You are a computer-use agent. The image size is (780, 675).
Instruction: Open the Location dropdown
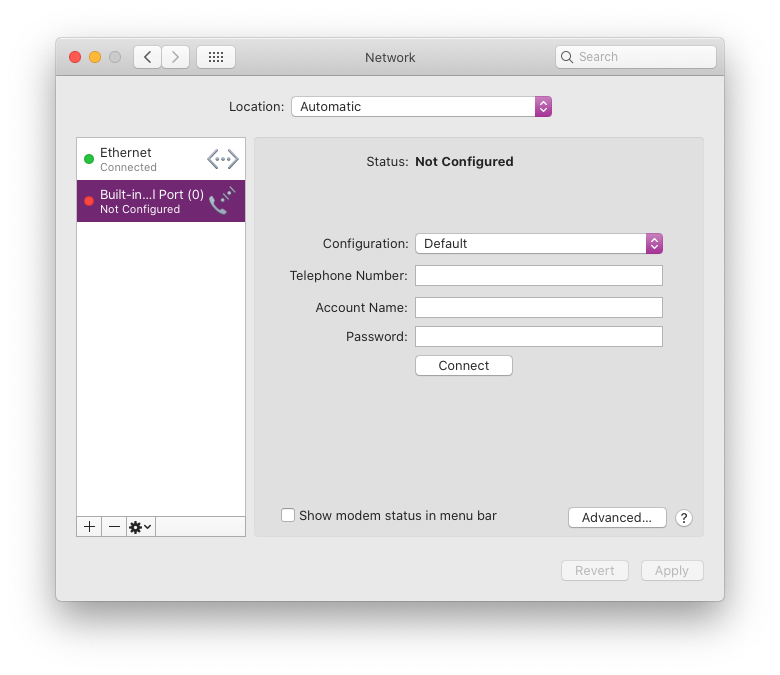click(421, 106)
